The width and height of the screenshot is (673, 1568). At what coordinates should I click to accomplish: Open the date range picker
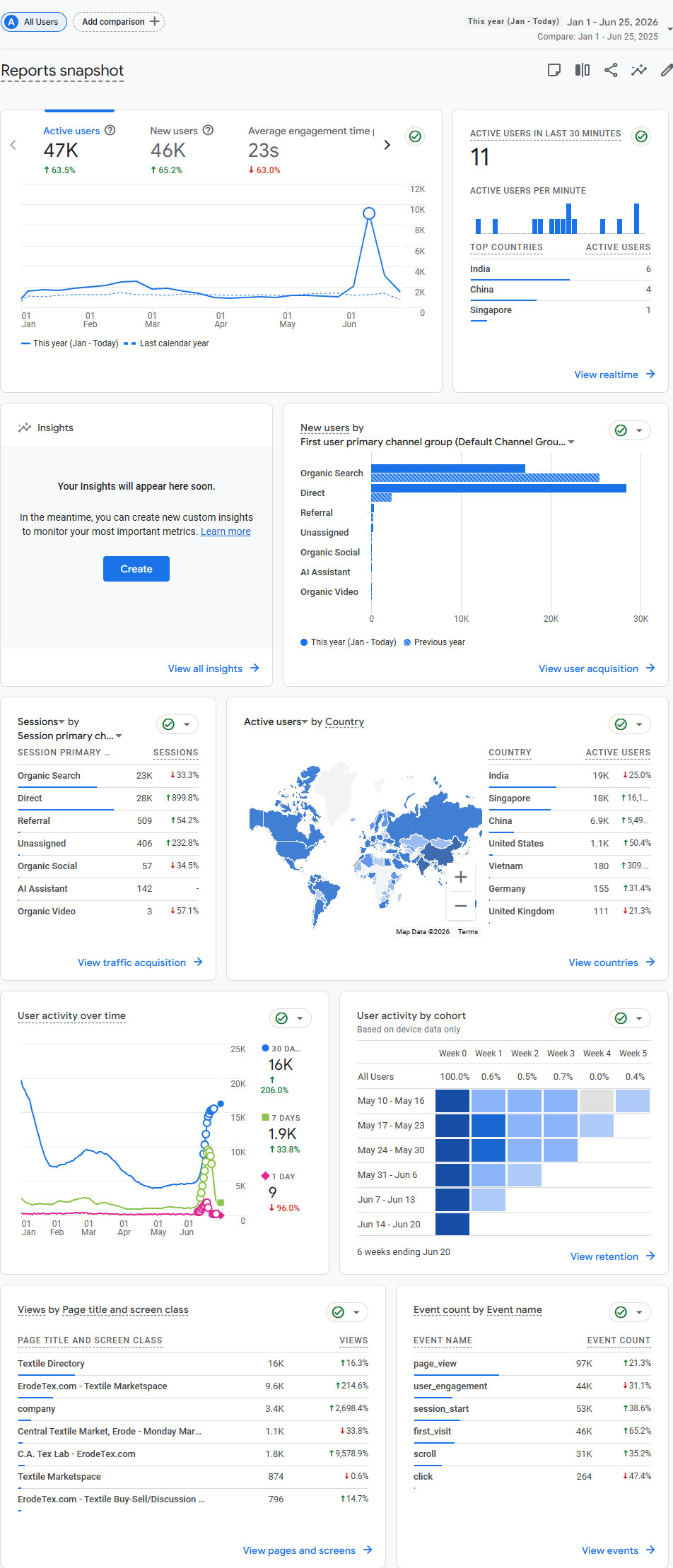[570, 28]
